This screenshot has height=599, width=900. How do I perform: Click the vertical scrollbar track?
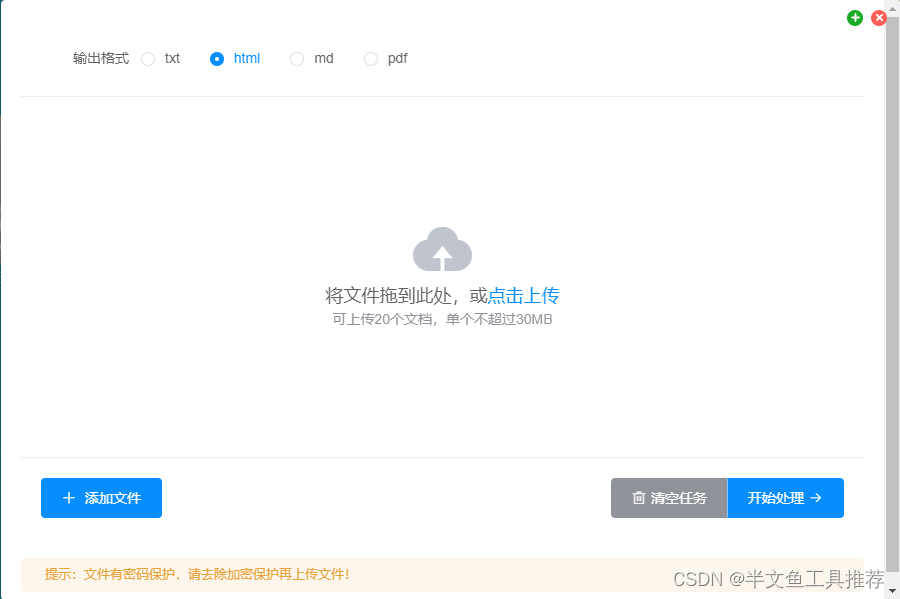[893, 293]
